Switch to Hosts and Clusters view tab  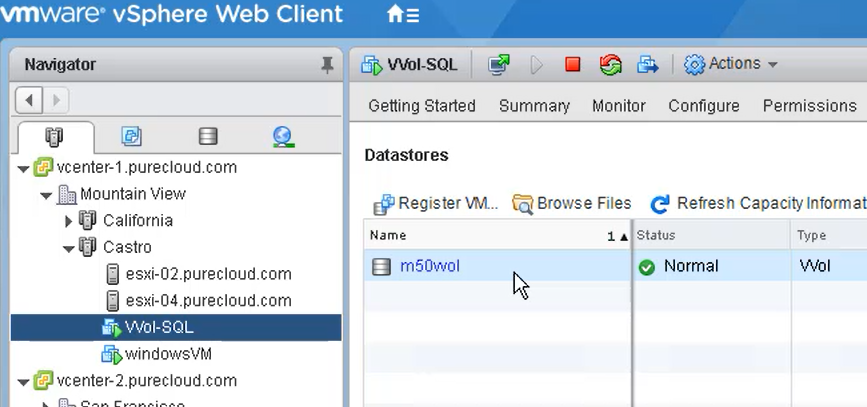[x=54, y=137]
